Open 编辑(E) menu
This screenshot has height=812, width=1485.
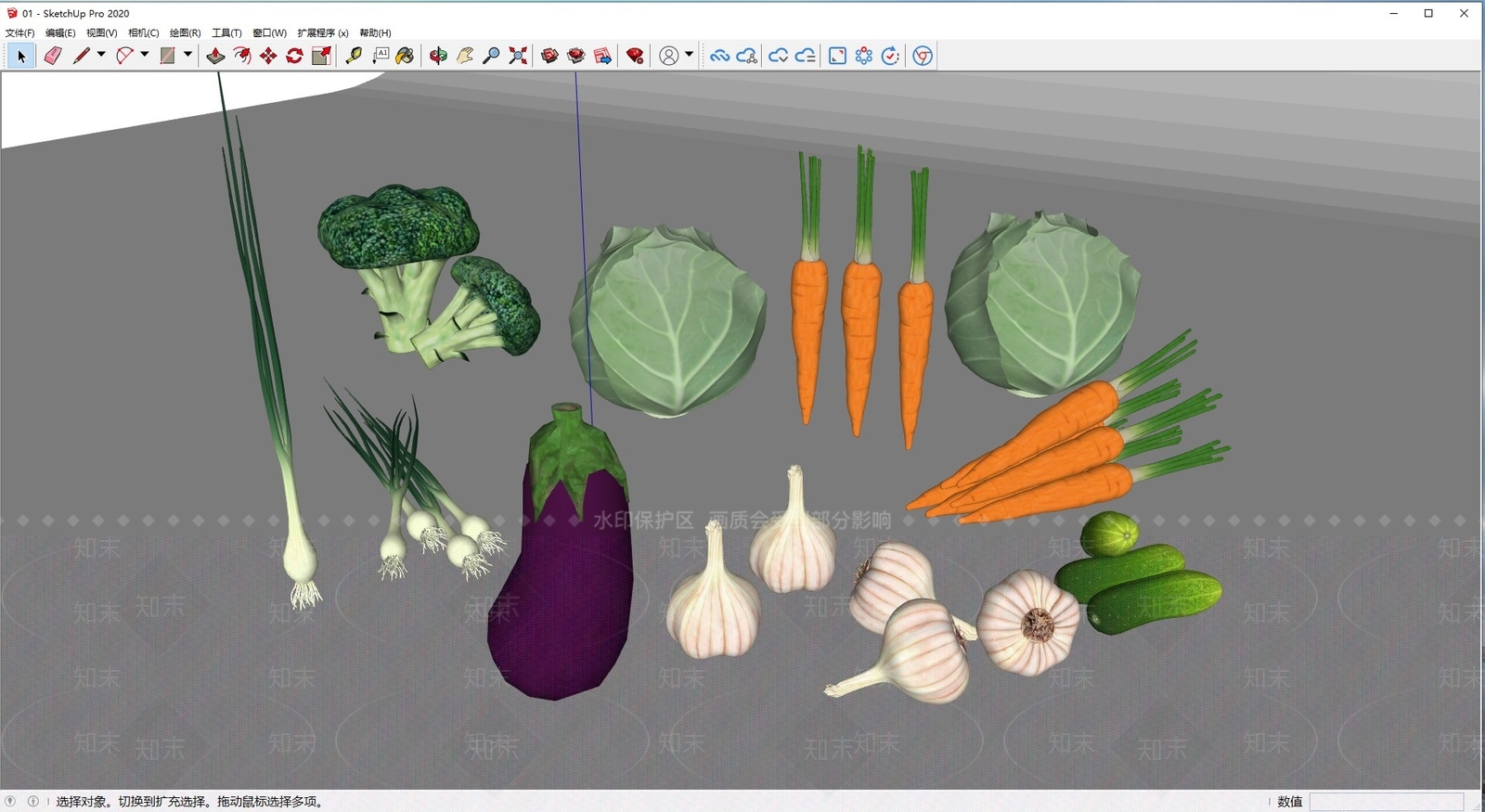[x=60, y=32]
